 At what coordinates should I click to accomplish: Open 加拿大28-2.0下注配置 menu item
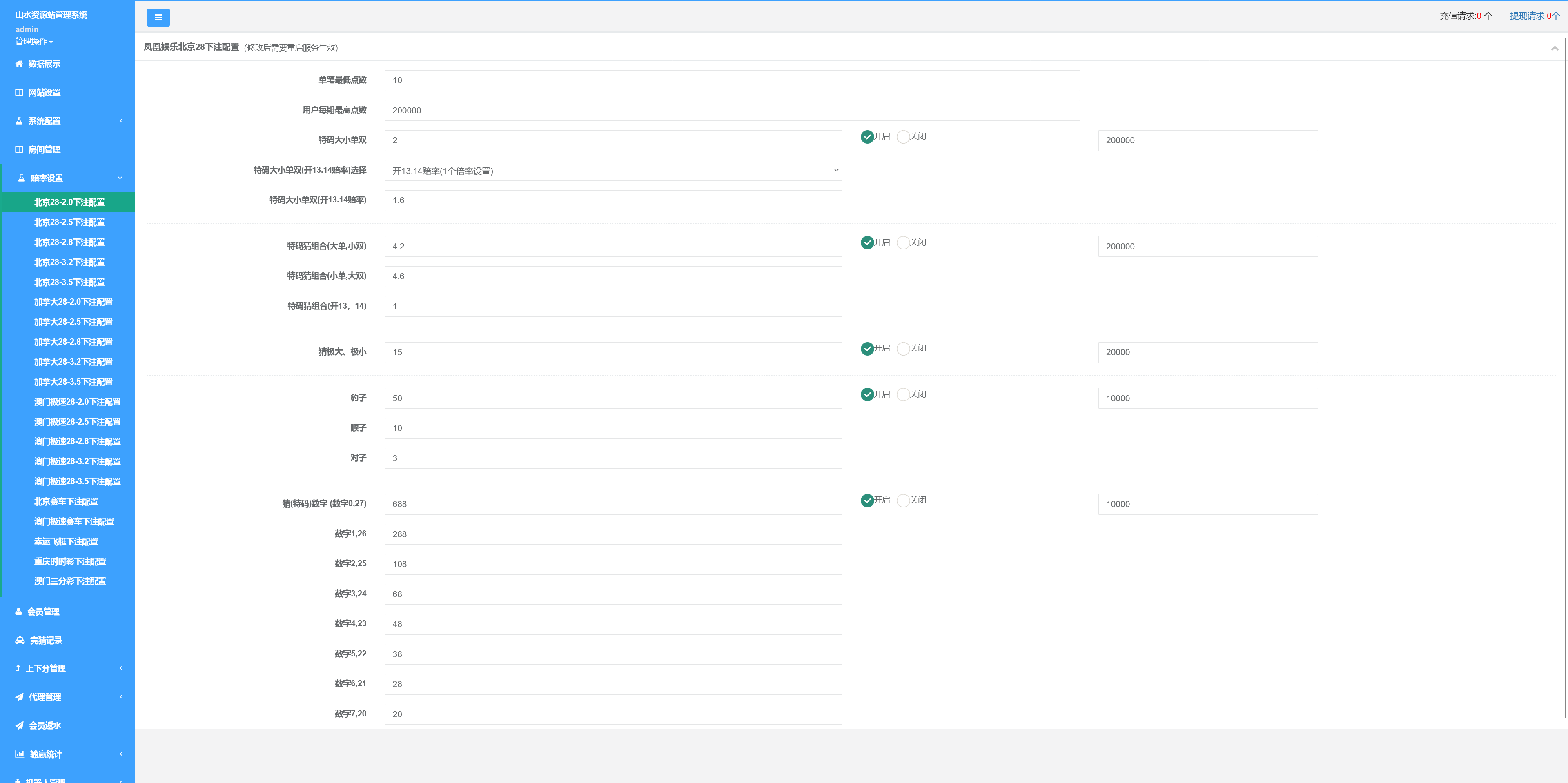[x=73, y=303]
